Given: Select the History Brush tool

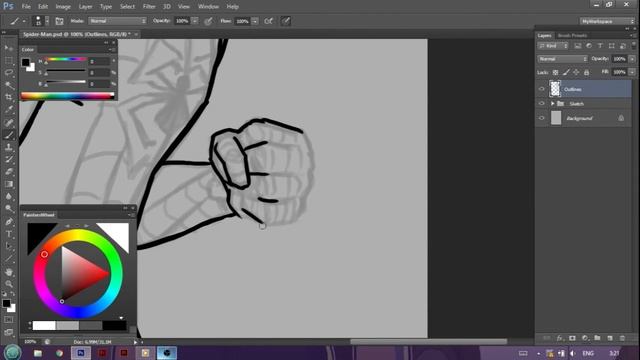Looking at the screenshot, I should pyautogui.click(x=9, y=160).
